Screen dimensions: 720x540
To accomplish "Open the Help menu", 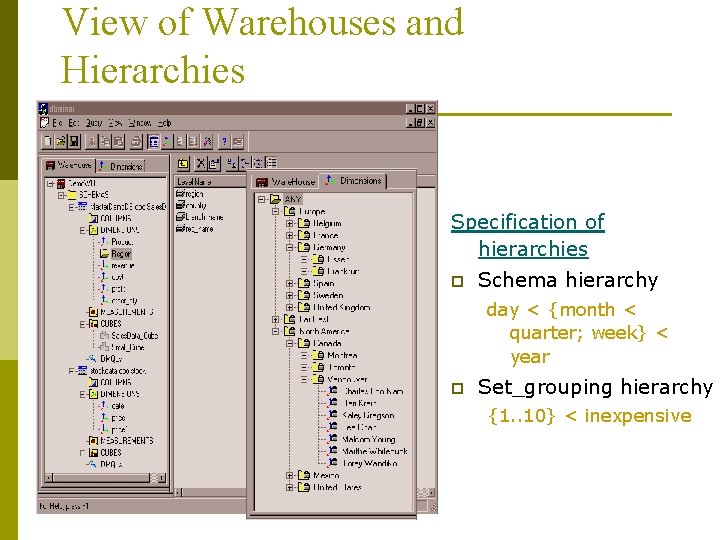I will [164, 123].
